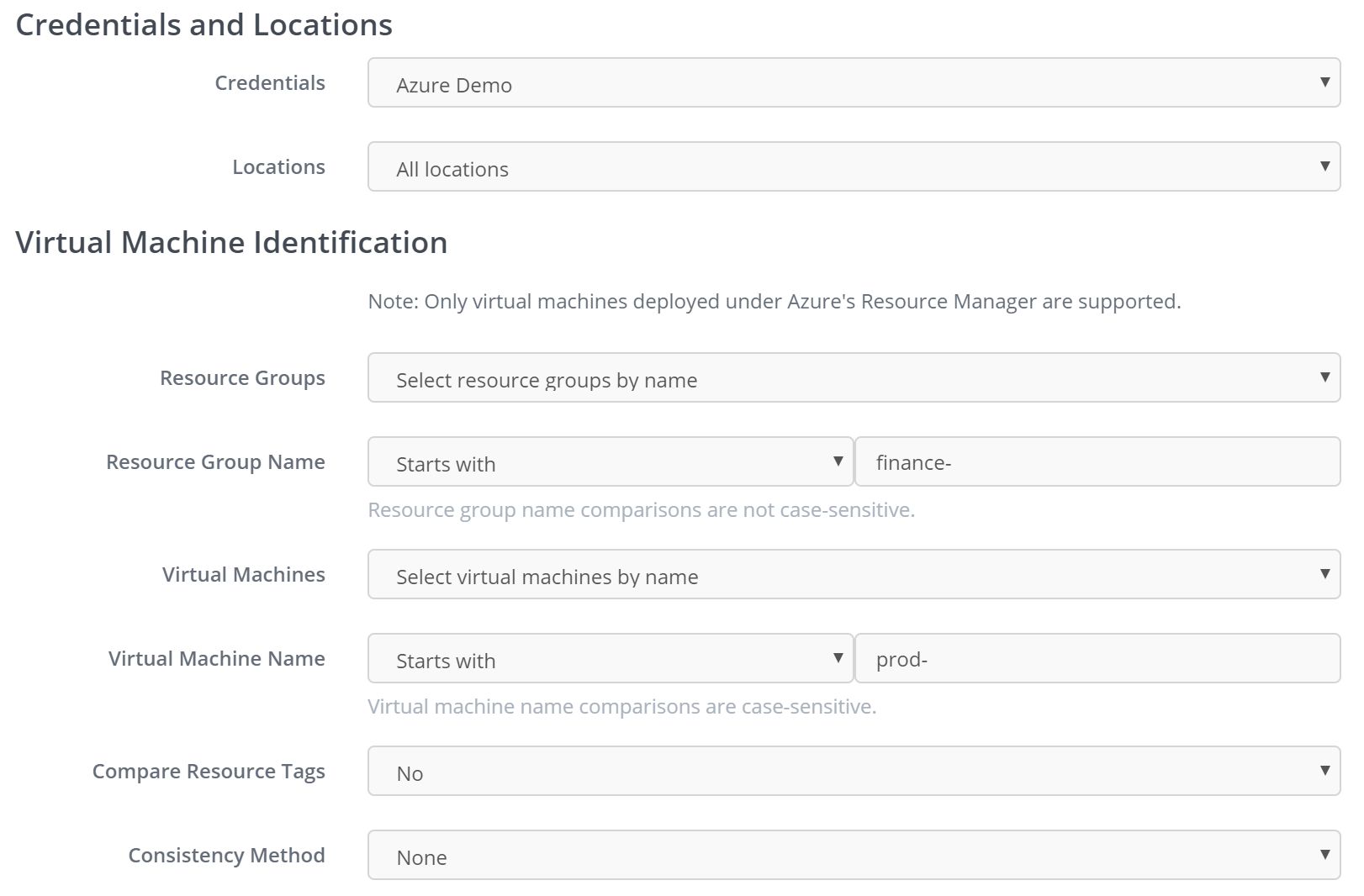Expand the Virtual Machines selection dropdown
Screen dimensions: 1364x896
point(853,575)
